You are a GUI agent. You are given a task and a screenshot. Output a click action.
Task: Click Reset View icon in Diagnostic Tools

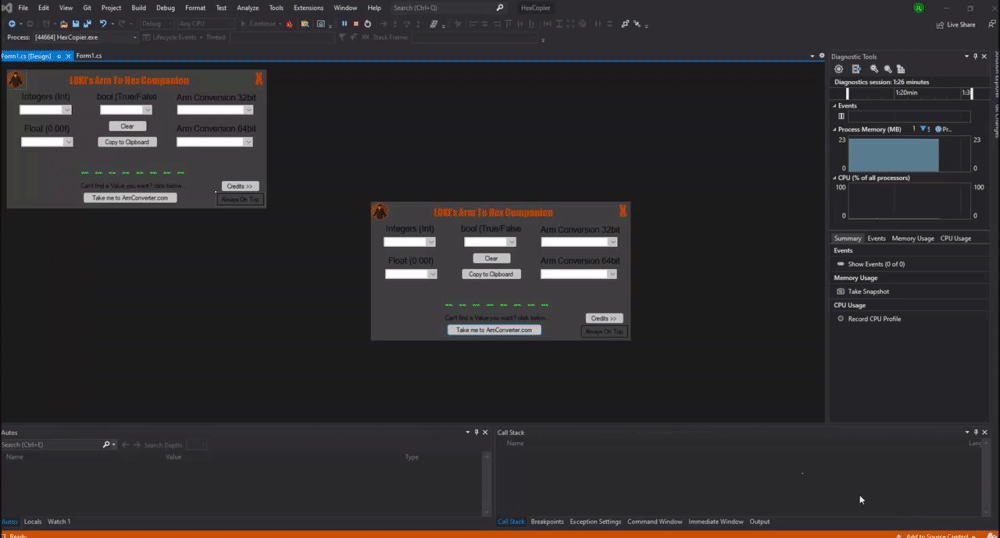tap(901, 69)
